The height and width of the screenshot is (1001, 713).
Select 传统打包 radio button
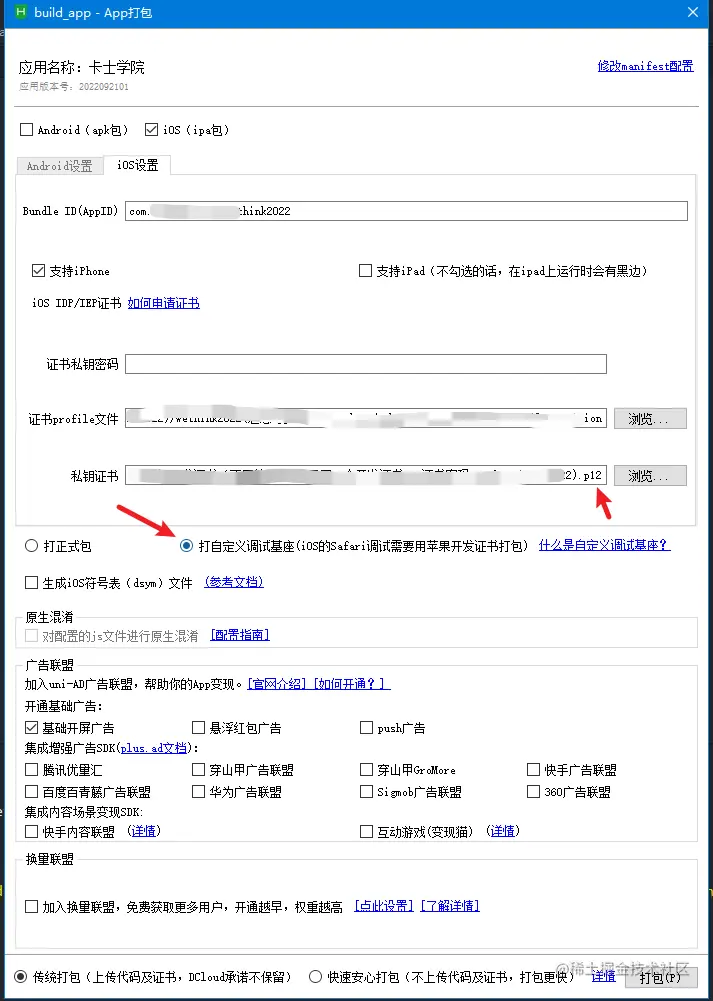pos(20,977)
